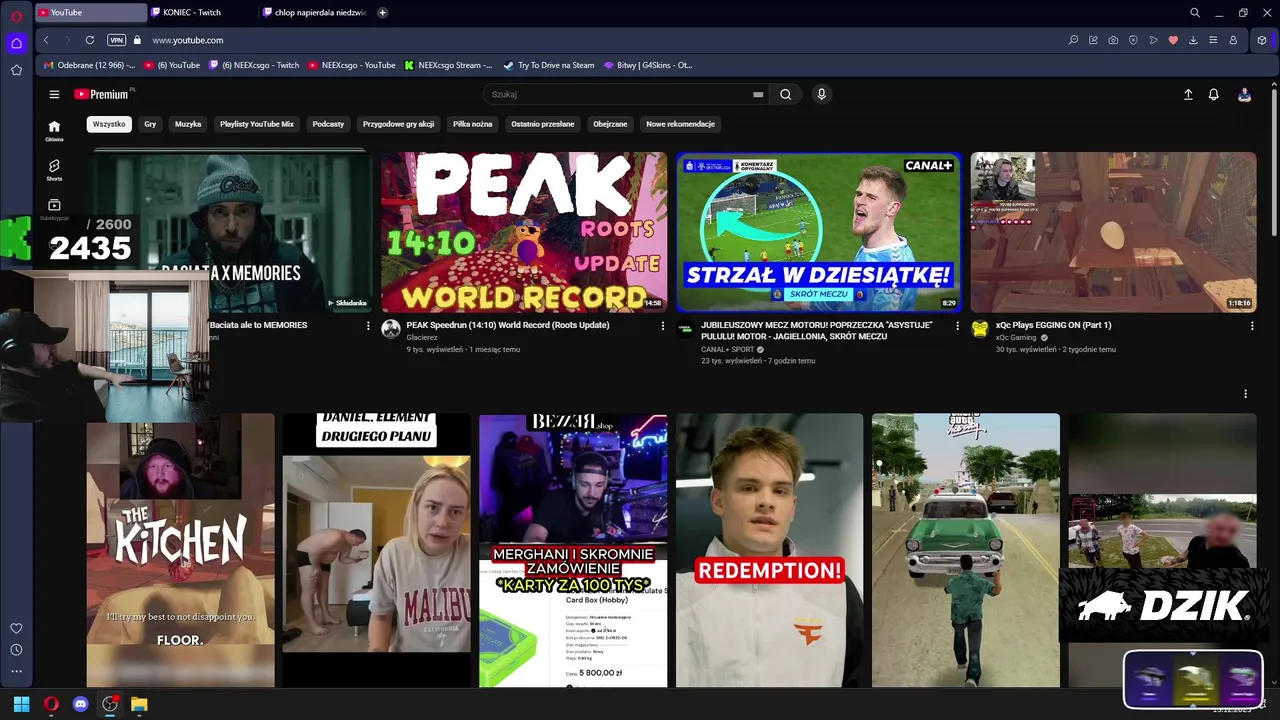Open Opera sidebar bookmarks star
Viewport: 1280px width, 720px height.
pos(16,70)
